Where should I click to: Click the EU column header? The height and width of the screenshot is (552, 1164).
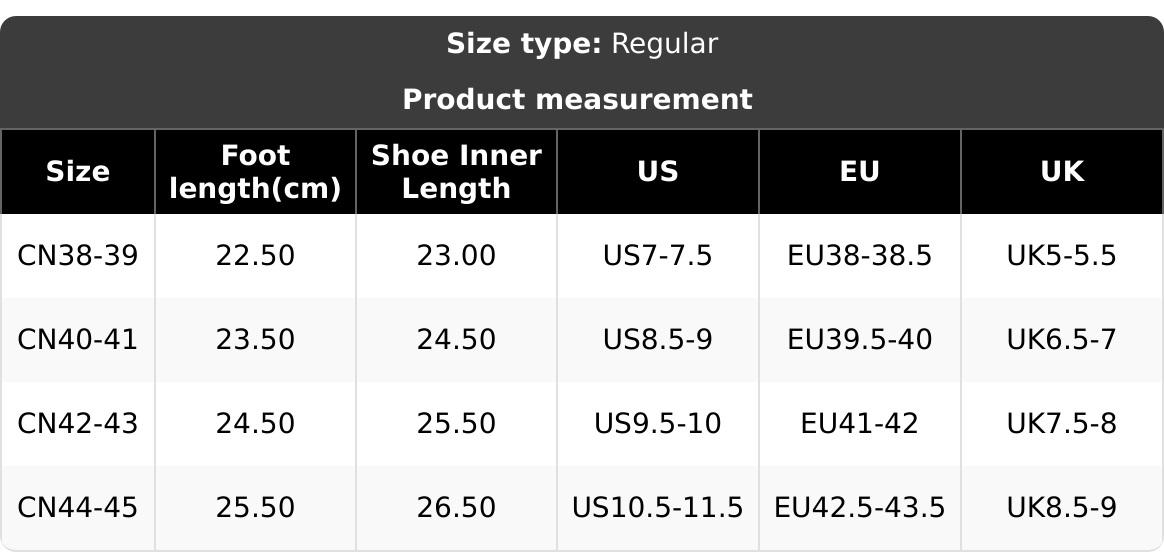click(860, 172)
